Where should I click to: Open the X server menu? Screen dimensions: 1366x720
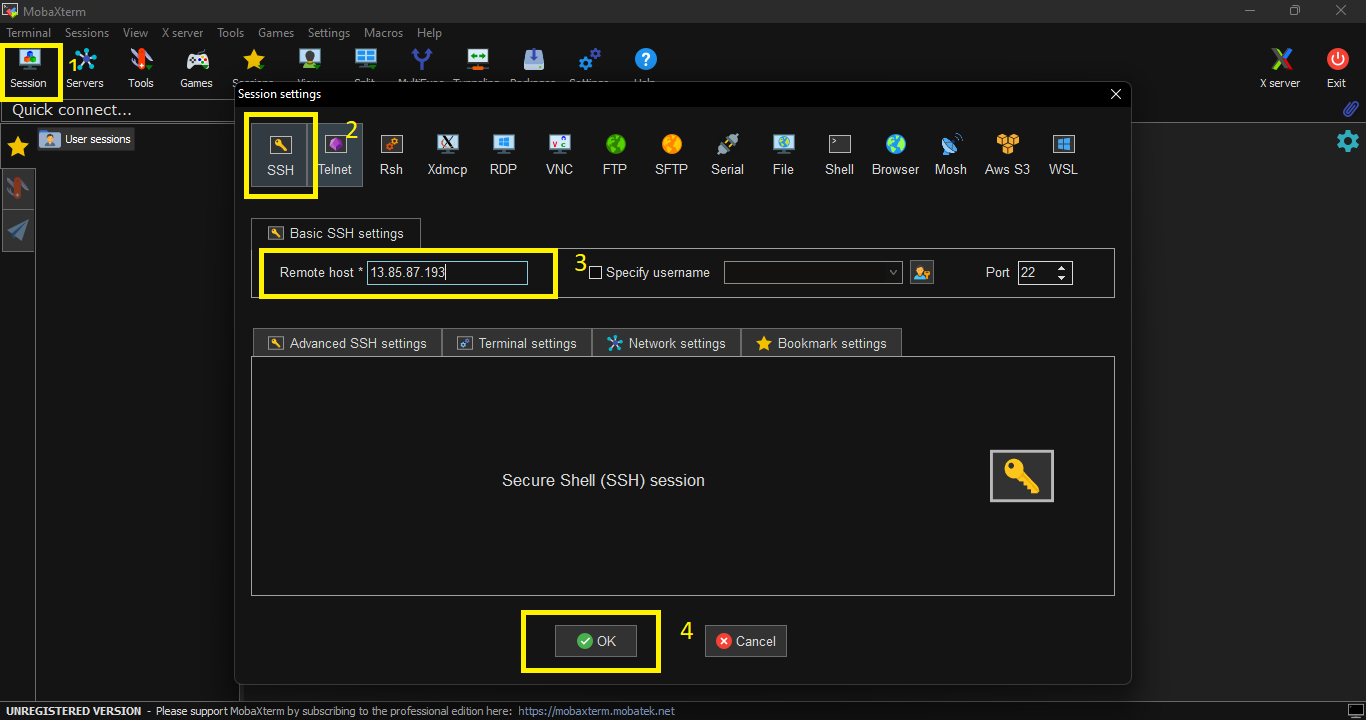point(182,33)
